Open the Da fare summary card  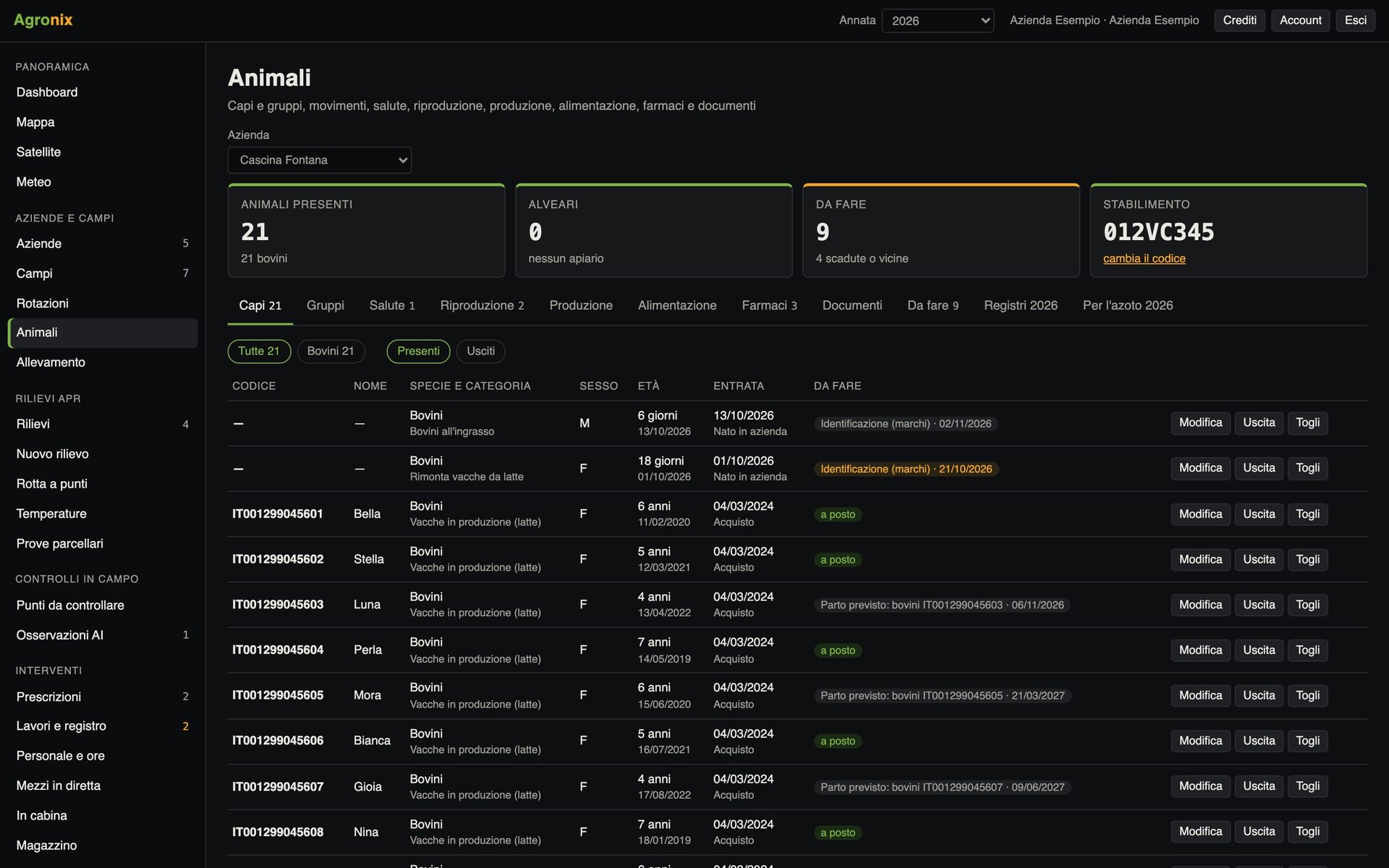click(x=940, y=230)
